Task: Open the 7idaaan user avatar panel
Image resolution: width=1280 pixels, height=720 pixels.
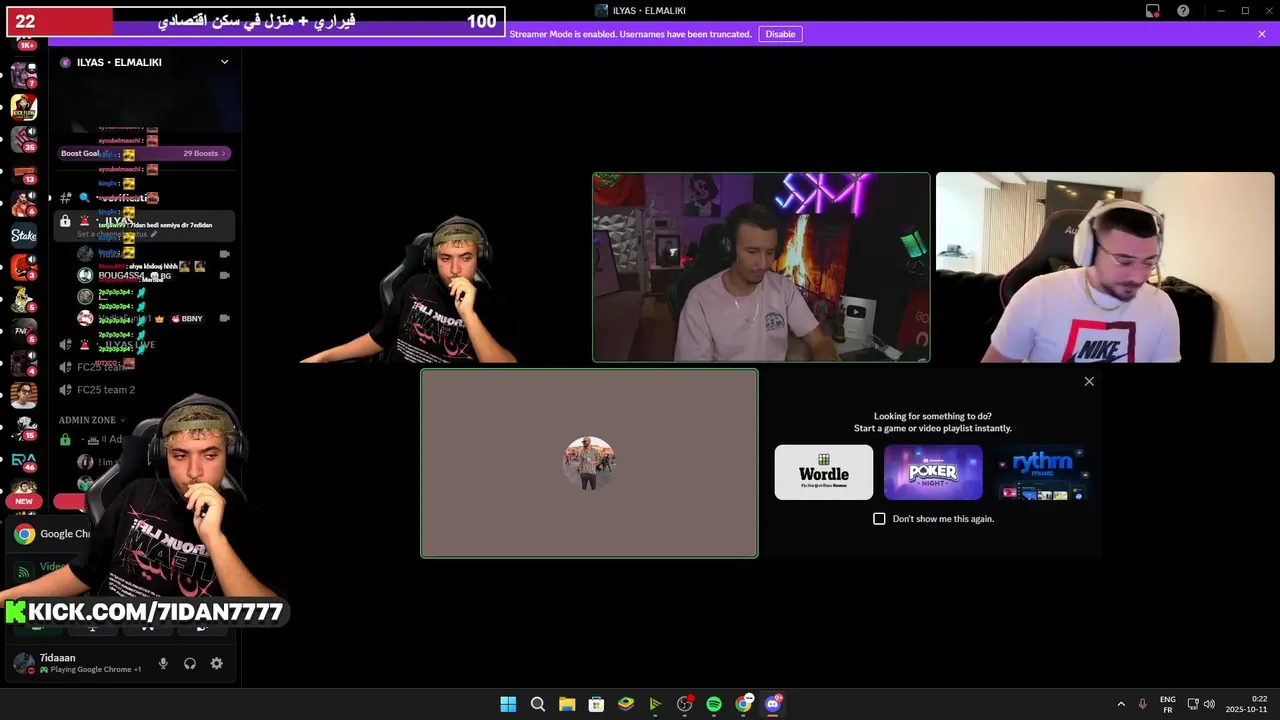Action: click(24, 663)
